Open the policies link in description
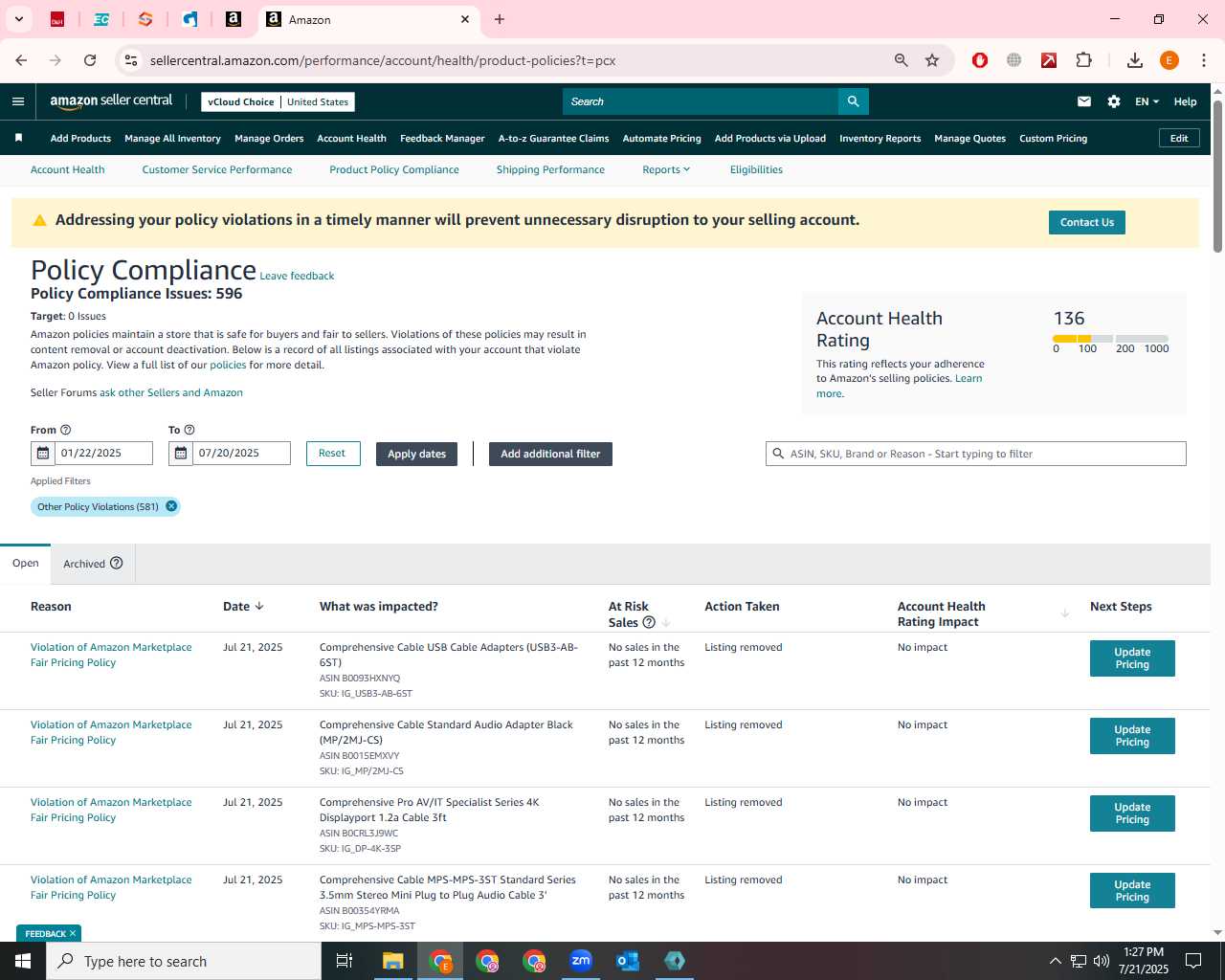The image size is (1225, 980). click(x=228, y=365)
